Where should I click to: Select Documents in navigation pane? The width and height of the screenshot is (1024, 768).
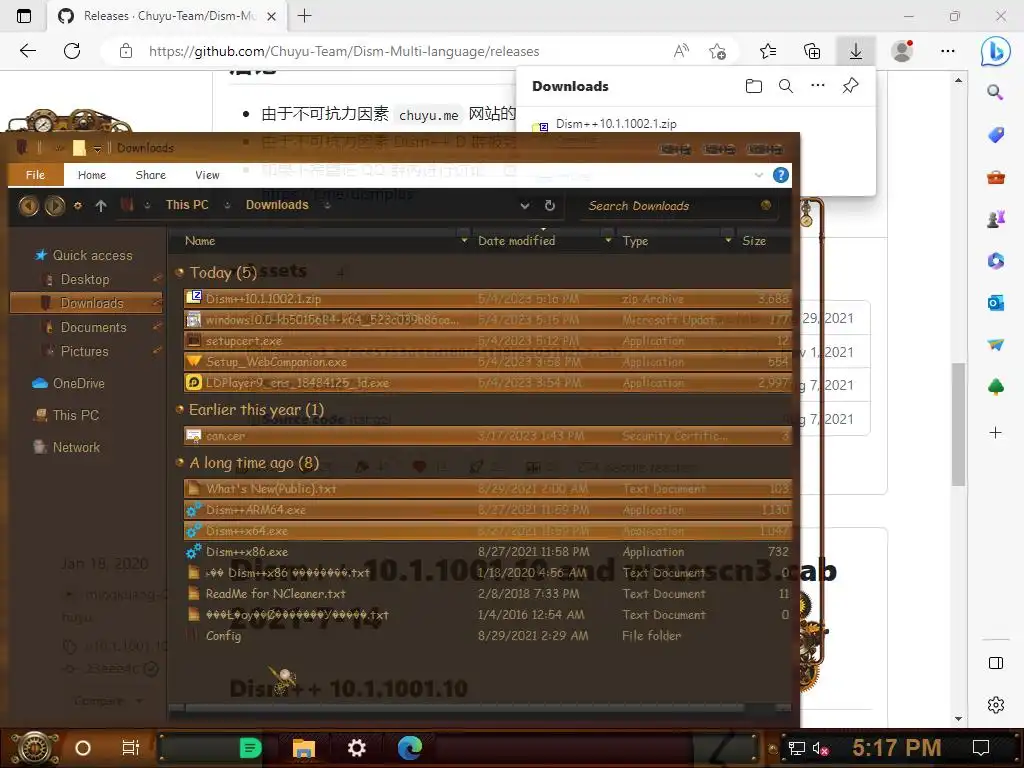[93, 327]
